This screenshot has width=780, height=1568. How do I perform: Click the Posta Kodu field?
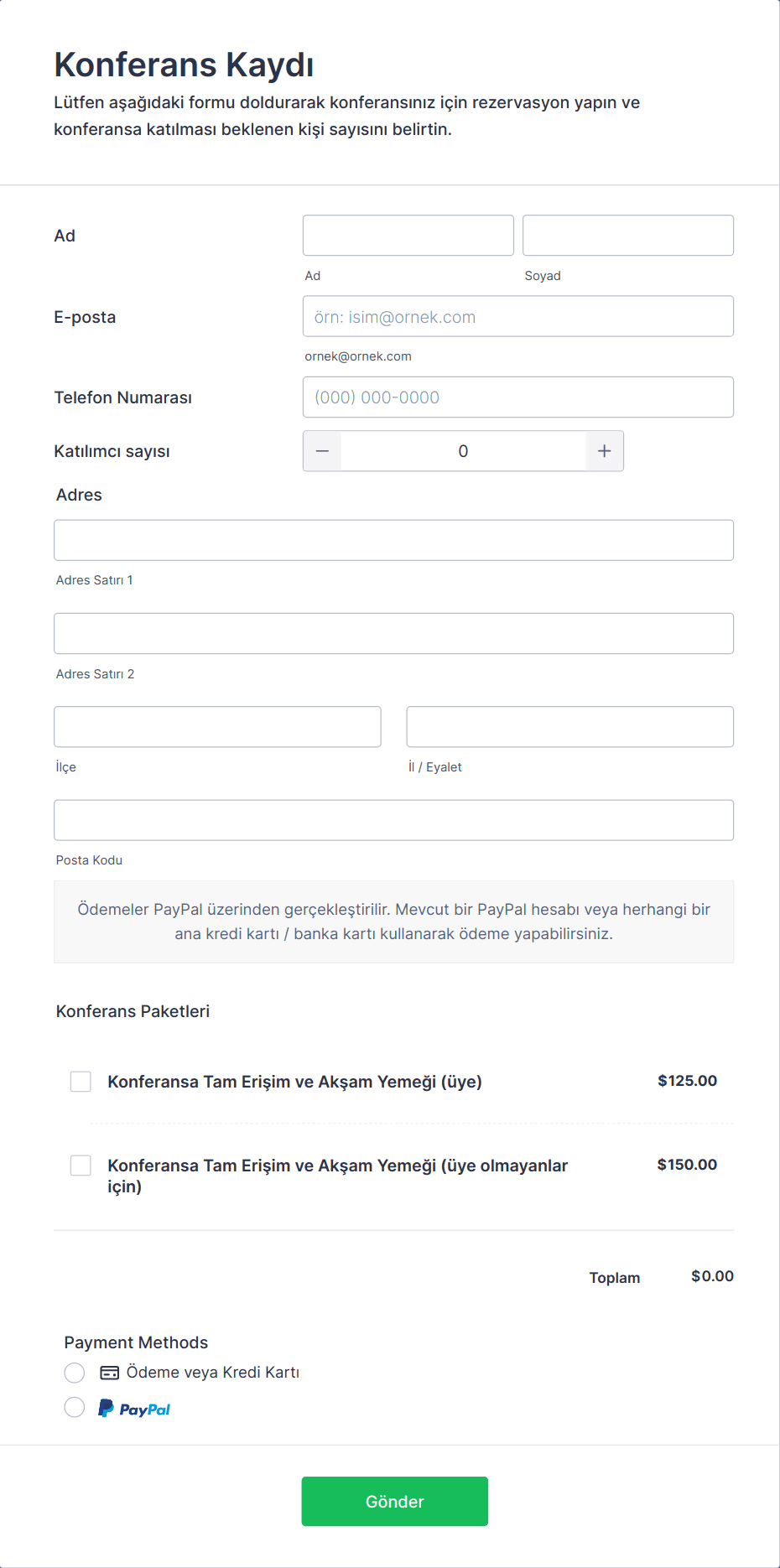pos(393,821)
